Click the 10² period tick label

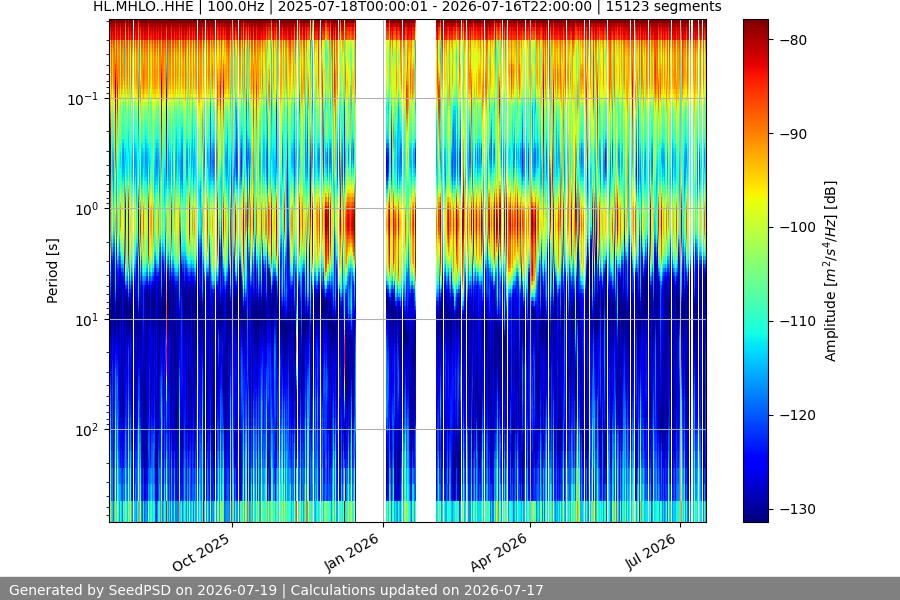pyautogui.click(x=87, y=430)
